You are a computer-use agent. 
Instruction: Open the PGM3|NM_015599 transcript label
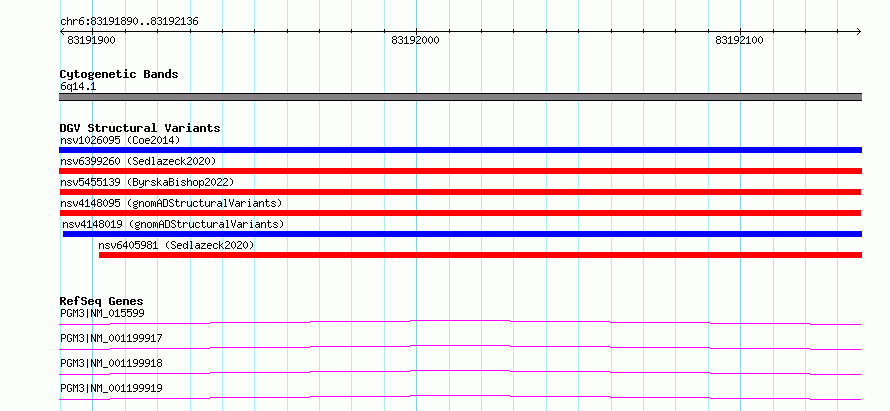pyautogui.click(x=102, y=313)
